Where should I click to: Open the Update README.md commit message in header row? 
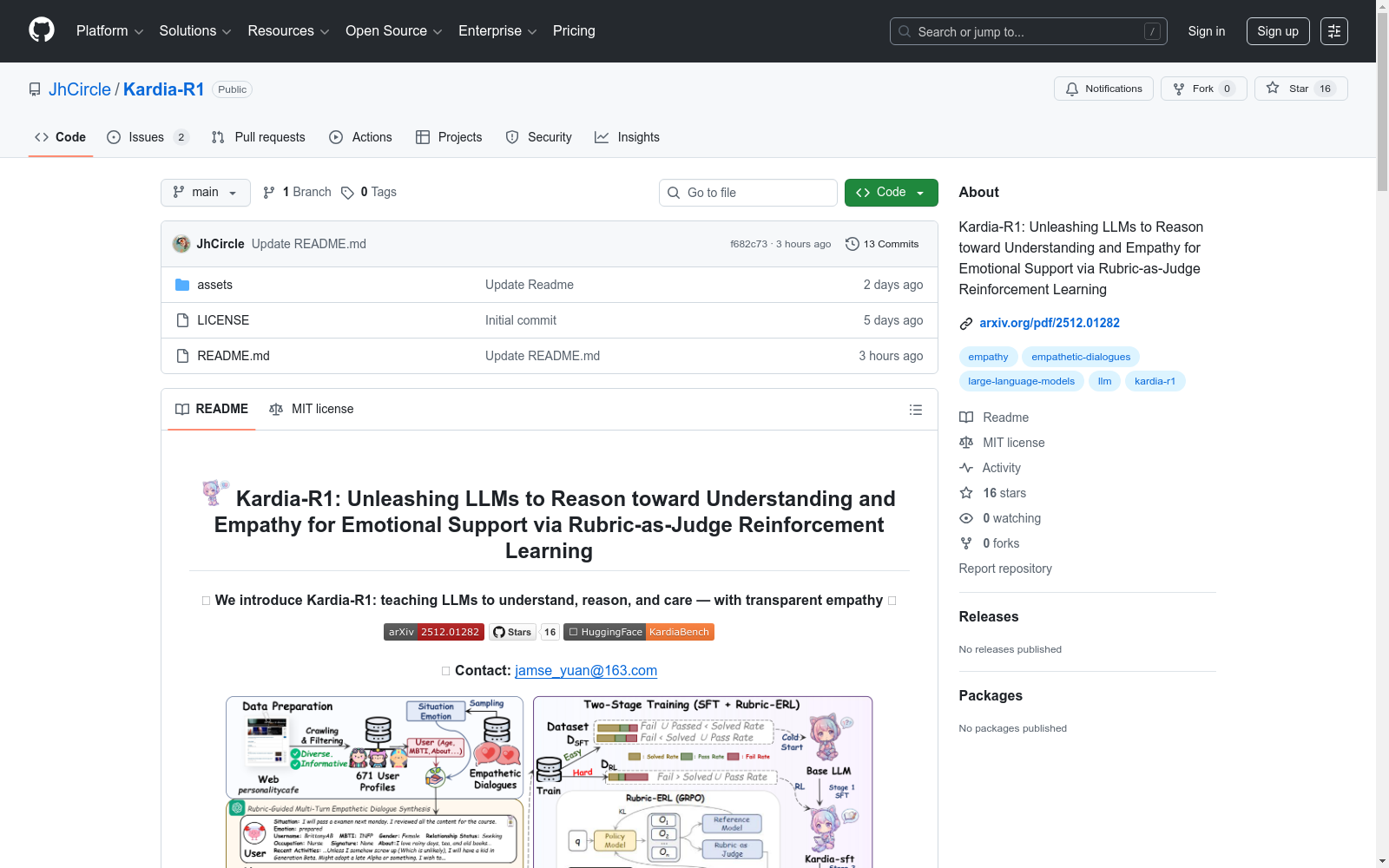(309, 244)
